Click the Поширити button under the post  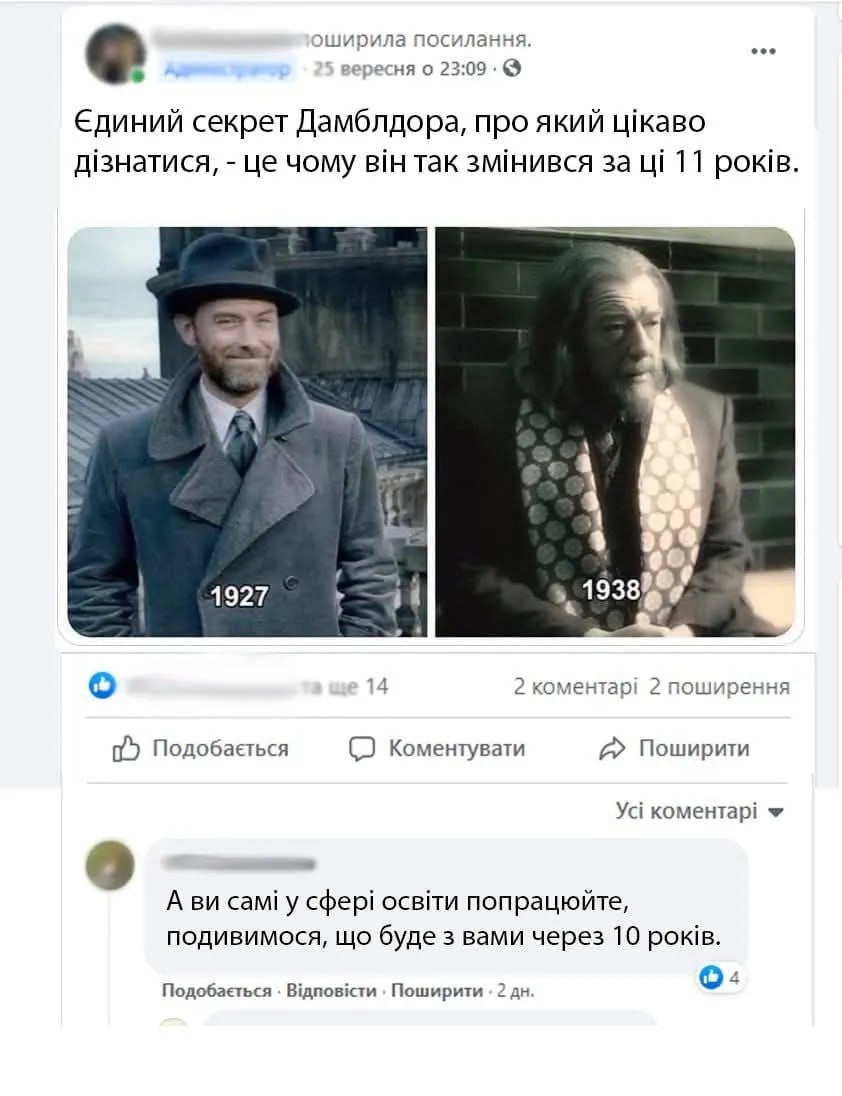(674, 749)
